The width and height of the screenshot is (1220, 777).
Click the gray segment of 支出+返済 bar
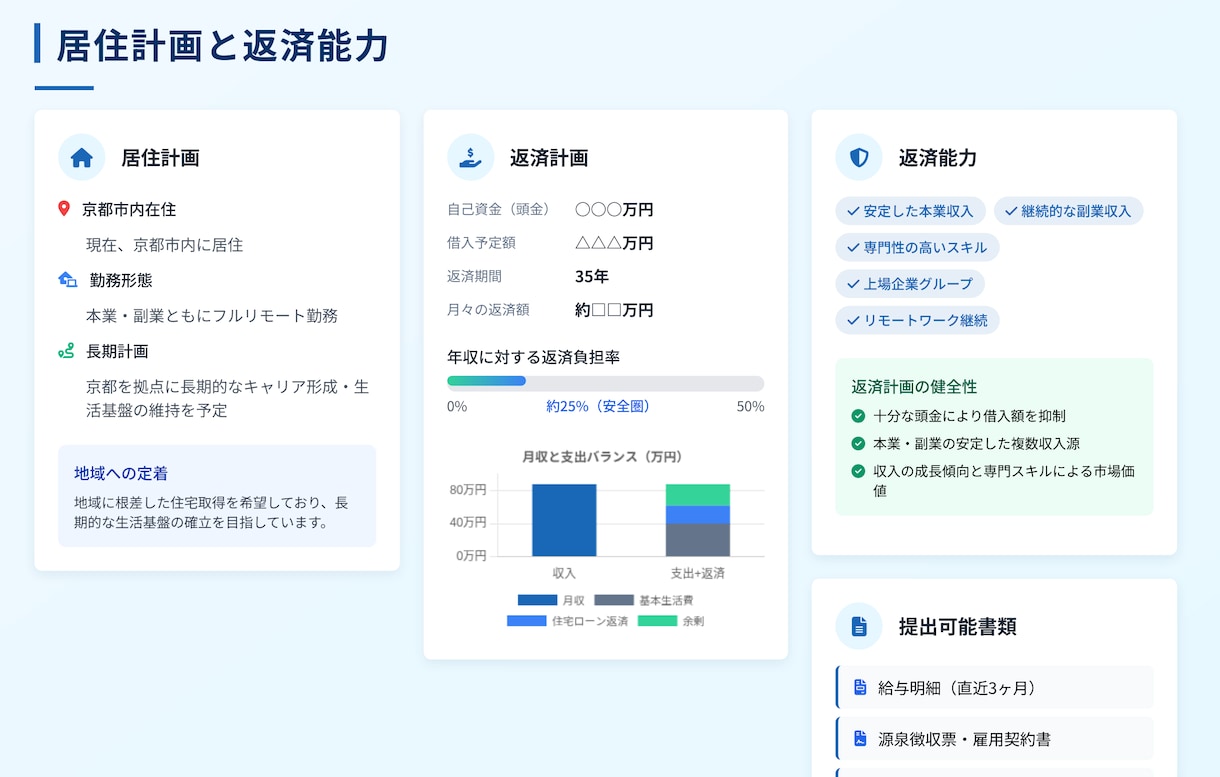[x=698, y=540]
